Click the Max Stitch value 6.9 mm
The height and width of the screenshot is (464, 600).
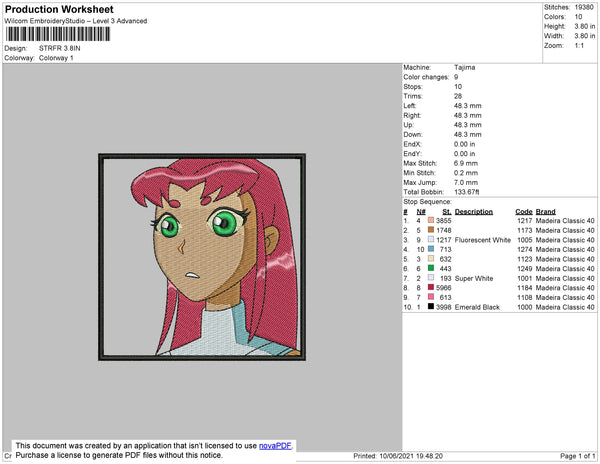[x=466, y=163]
